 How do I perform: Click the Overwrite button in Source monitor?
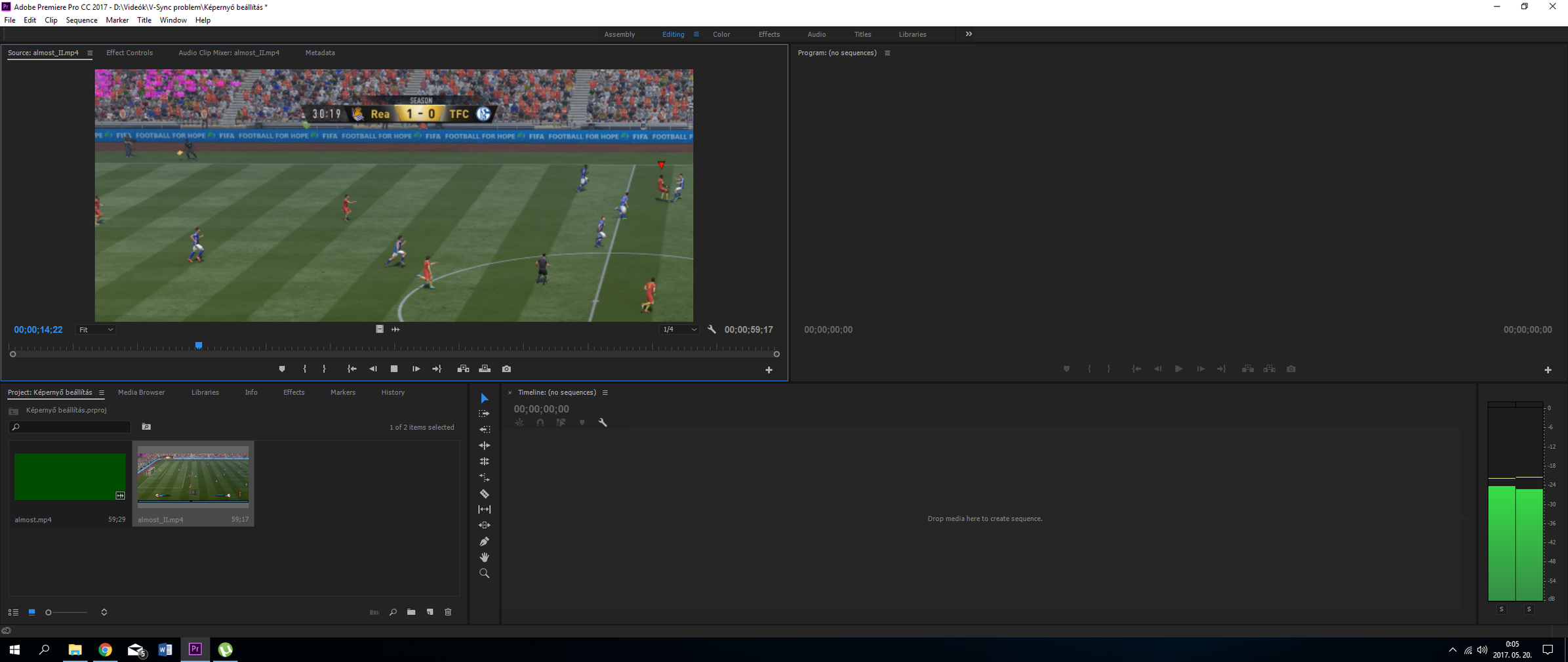tap(485, 369)
